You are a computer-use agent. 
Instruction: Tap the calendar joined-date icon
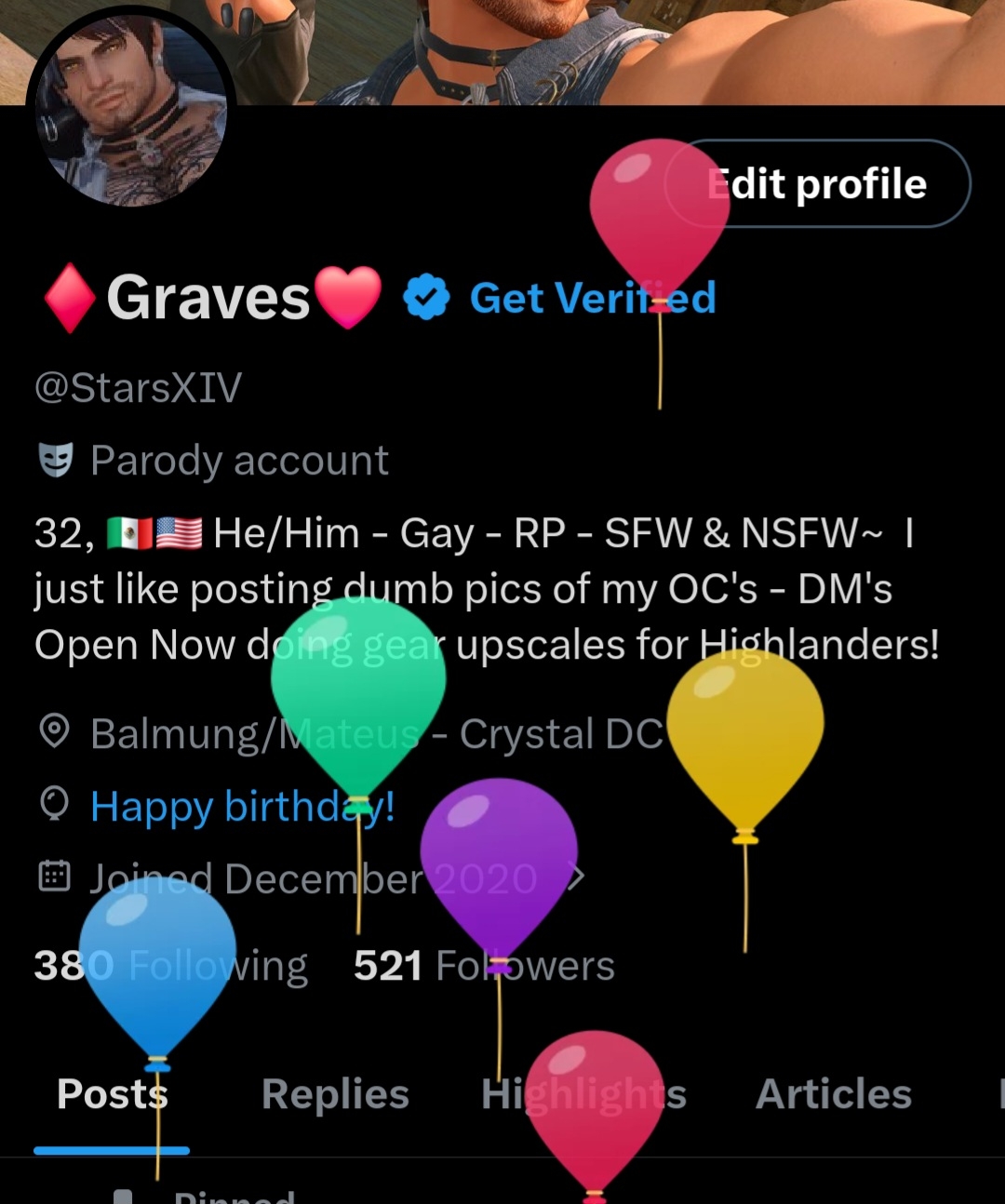[55, 876]
